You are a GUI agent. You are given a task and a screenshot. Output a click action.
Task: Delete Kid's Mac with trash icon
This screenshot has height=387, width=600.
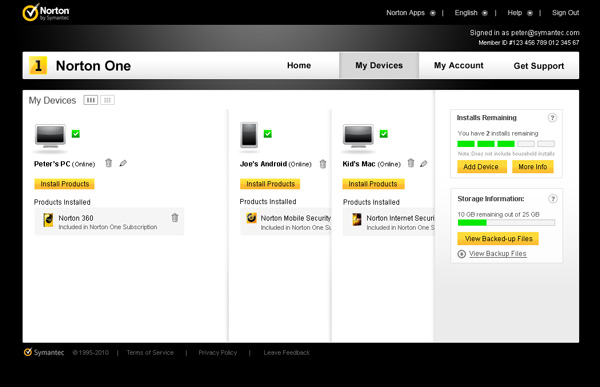pos(411,163)
